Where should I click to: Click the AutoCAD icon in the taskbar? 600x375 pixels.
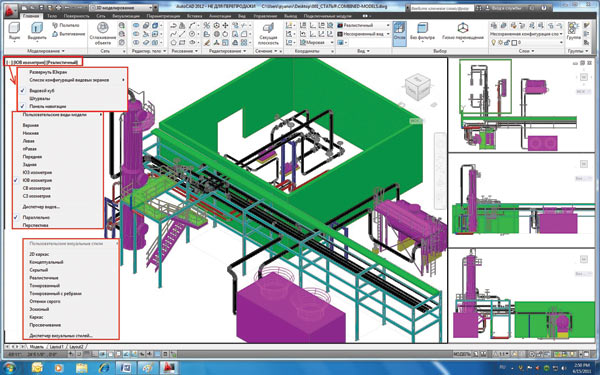tap(169, 368)
